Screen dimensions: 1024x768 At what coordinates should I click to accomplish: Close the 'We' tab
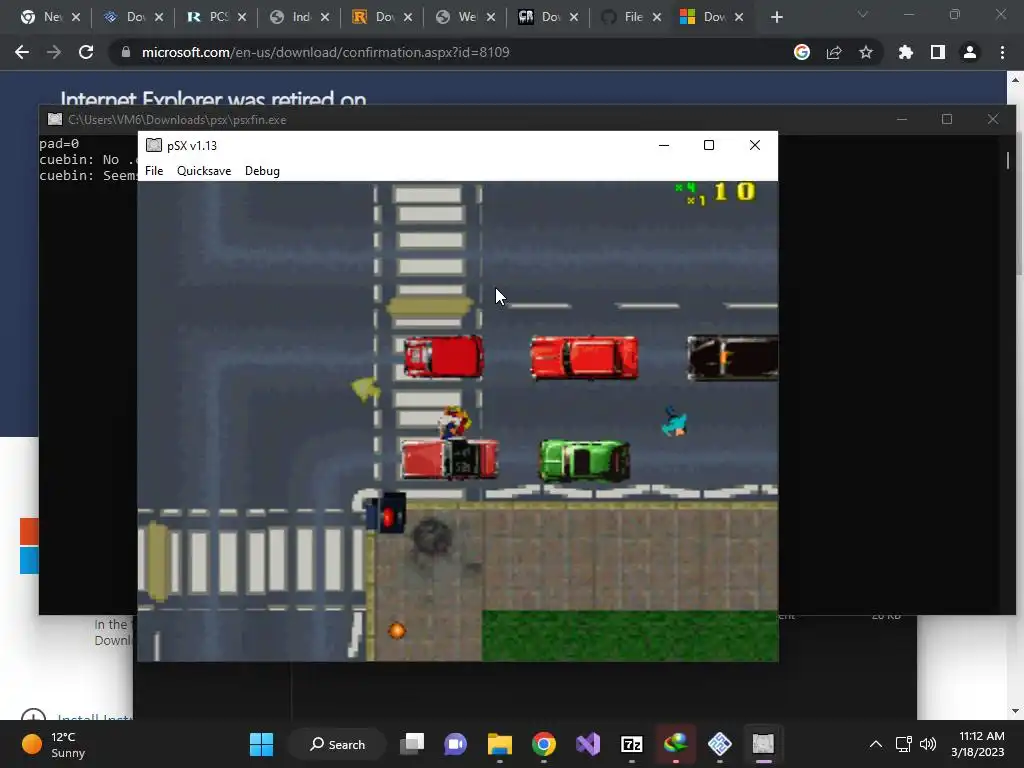pos(490,17)
